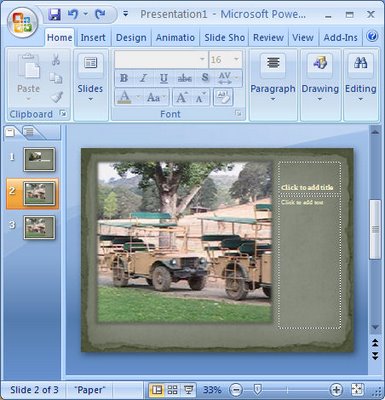Image resolution: width=385 pixels, height=400 pixels.
Task: Select slide 3 thumbnail
Action: pos(39,227)
